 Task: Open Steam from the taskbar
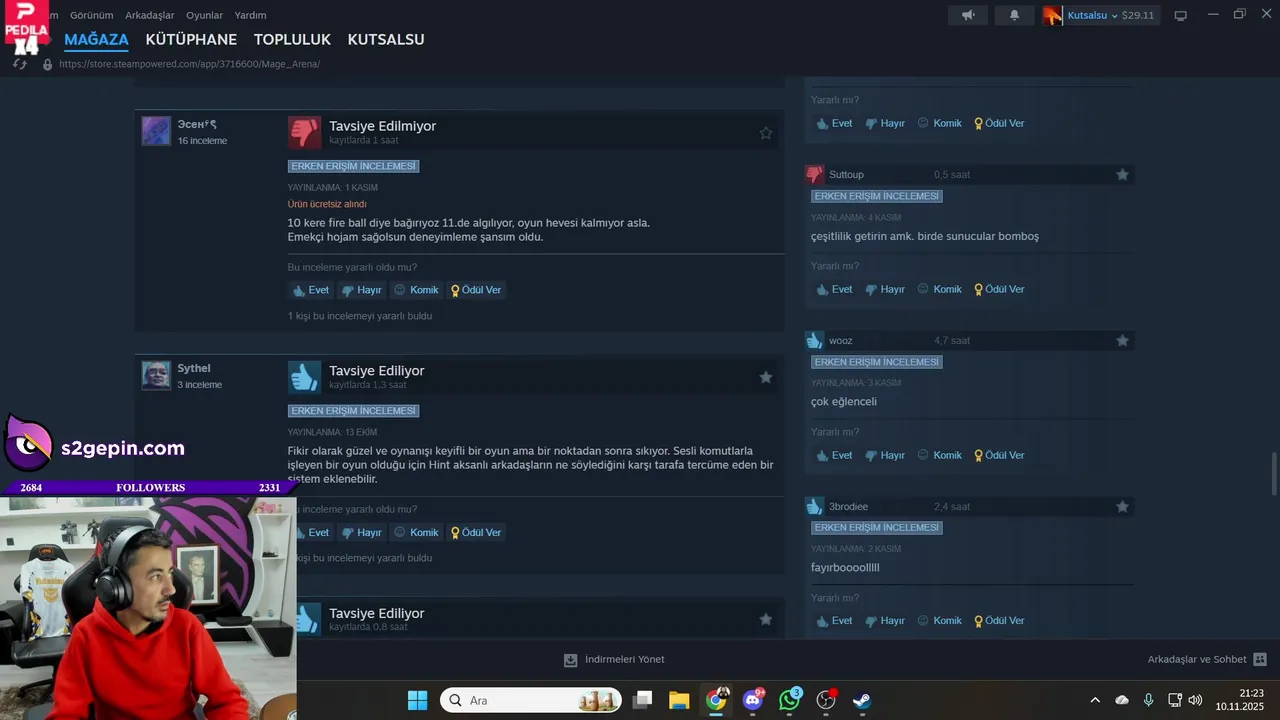[862, 700]
